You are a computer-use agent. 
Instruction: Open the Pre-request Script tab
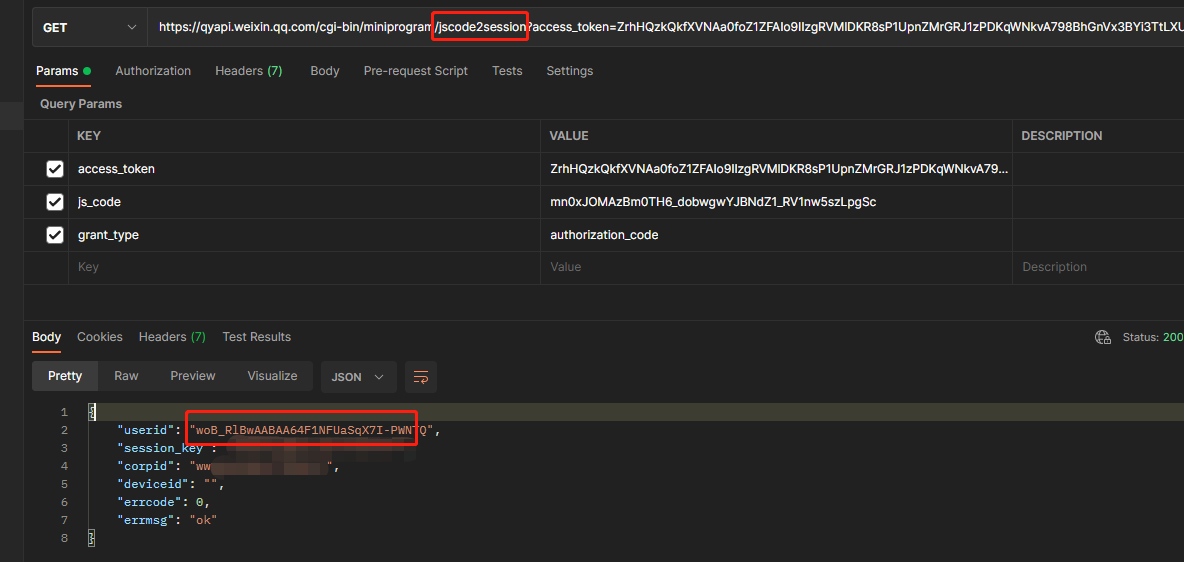tap(415, 71)
